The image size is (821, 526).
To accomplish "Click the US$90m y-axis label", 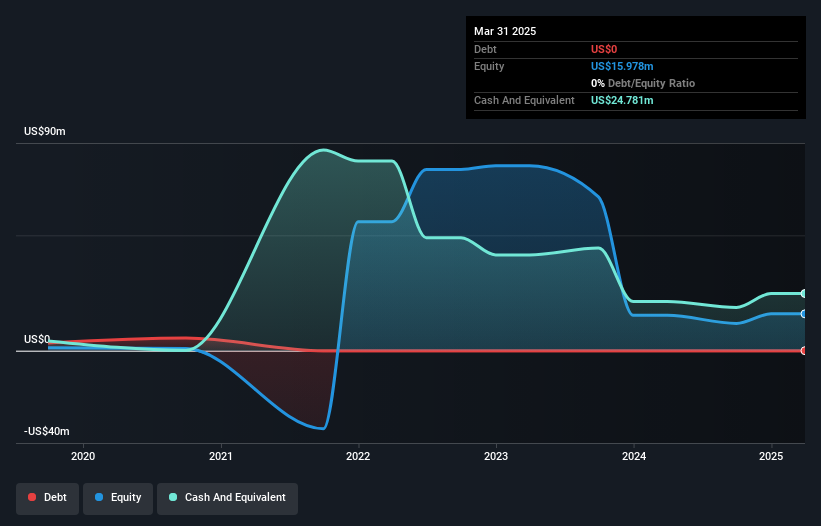I will [x=45, y=131].
